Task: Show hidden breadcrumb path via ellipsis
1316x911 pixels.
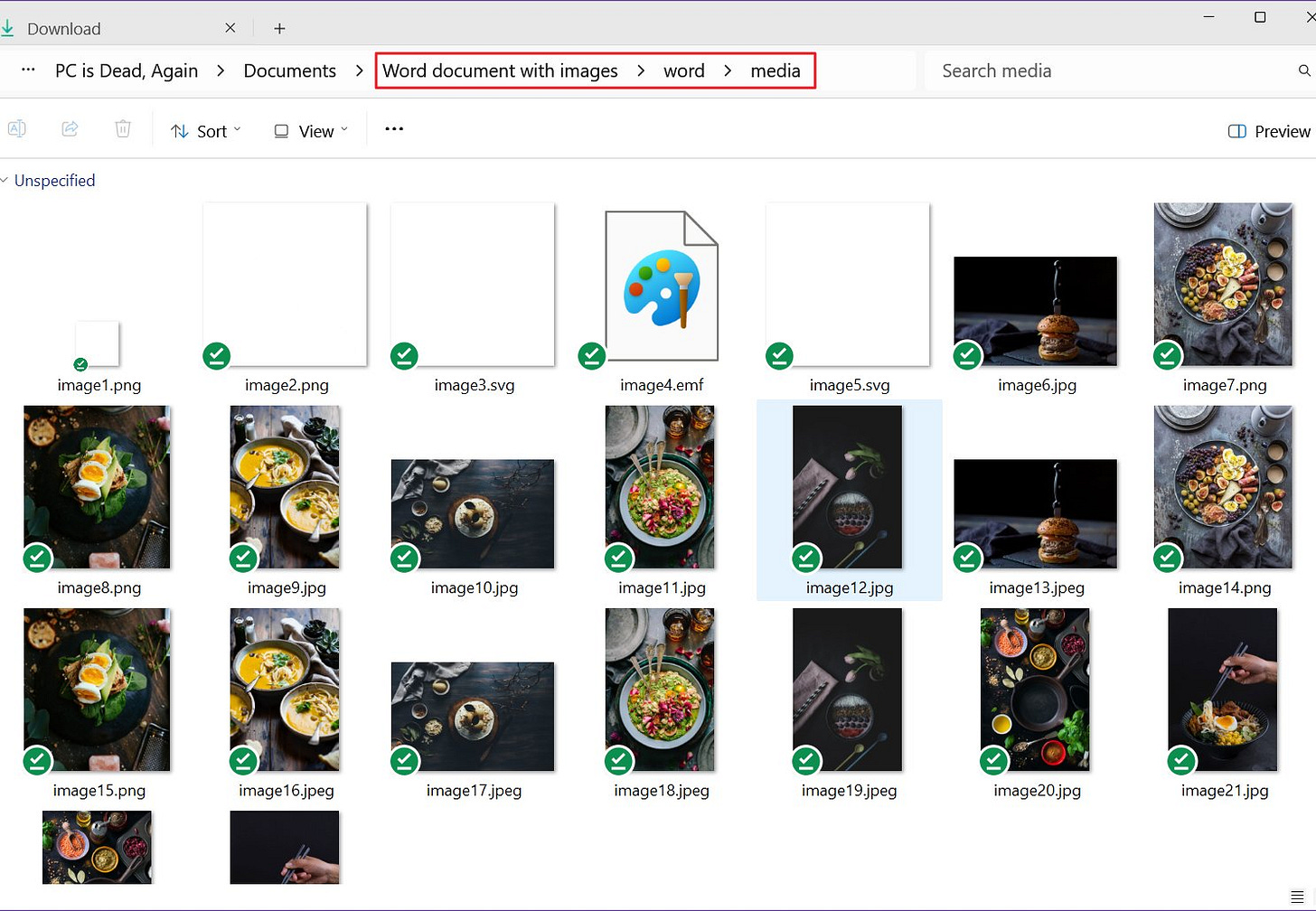Action: (x=28, y=70)
